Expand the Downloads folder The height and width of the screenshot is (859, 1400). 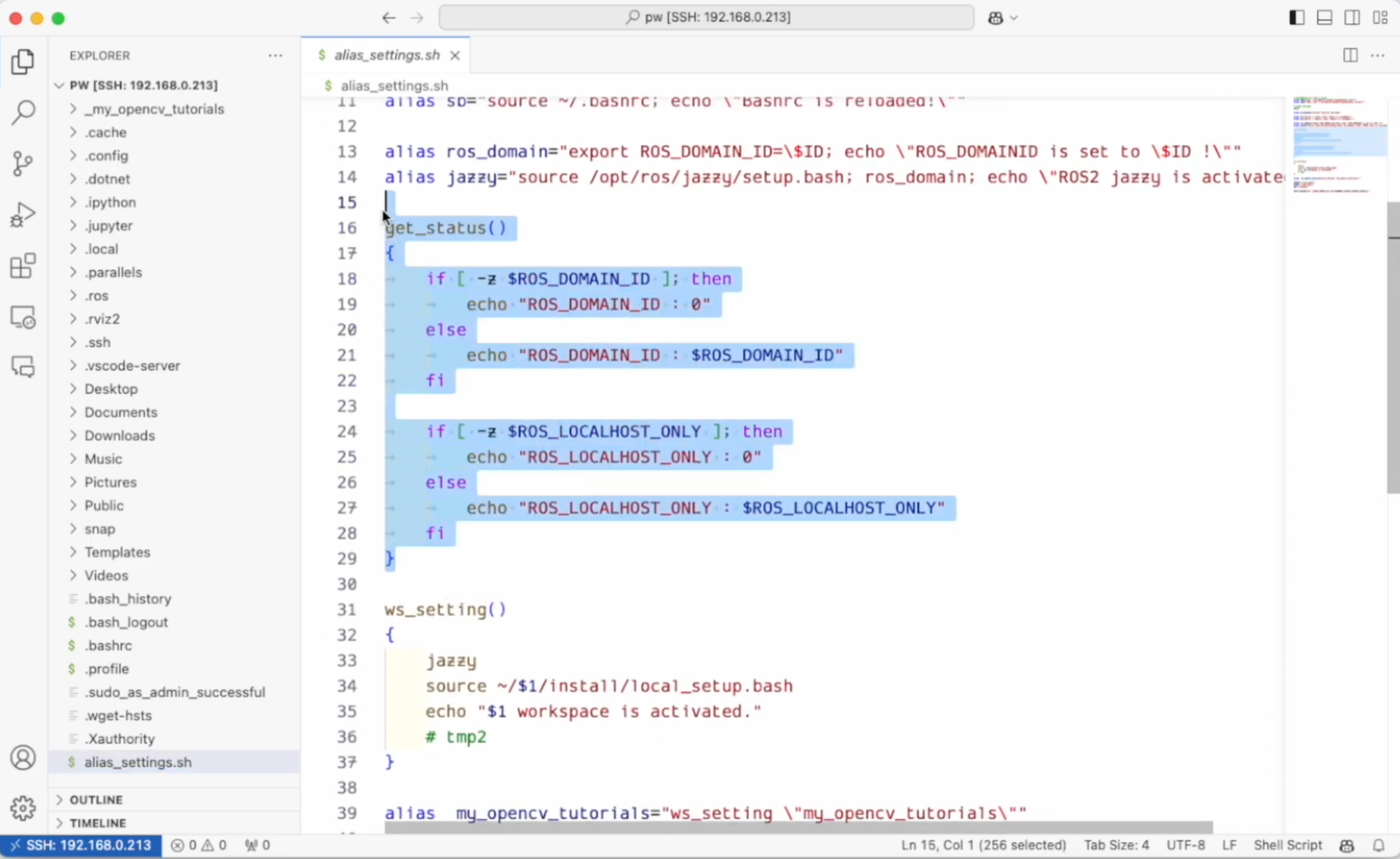click(x=119, y=435)
